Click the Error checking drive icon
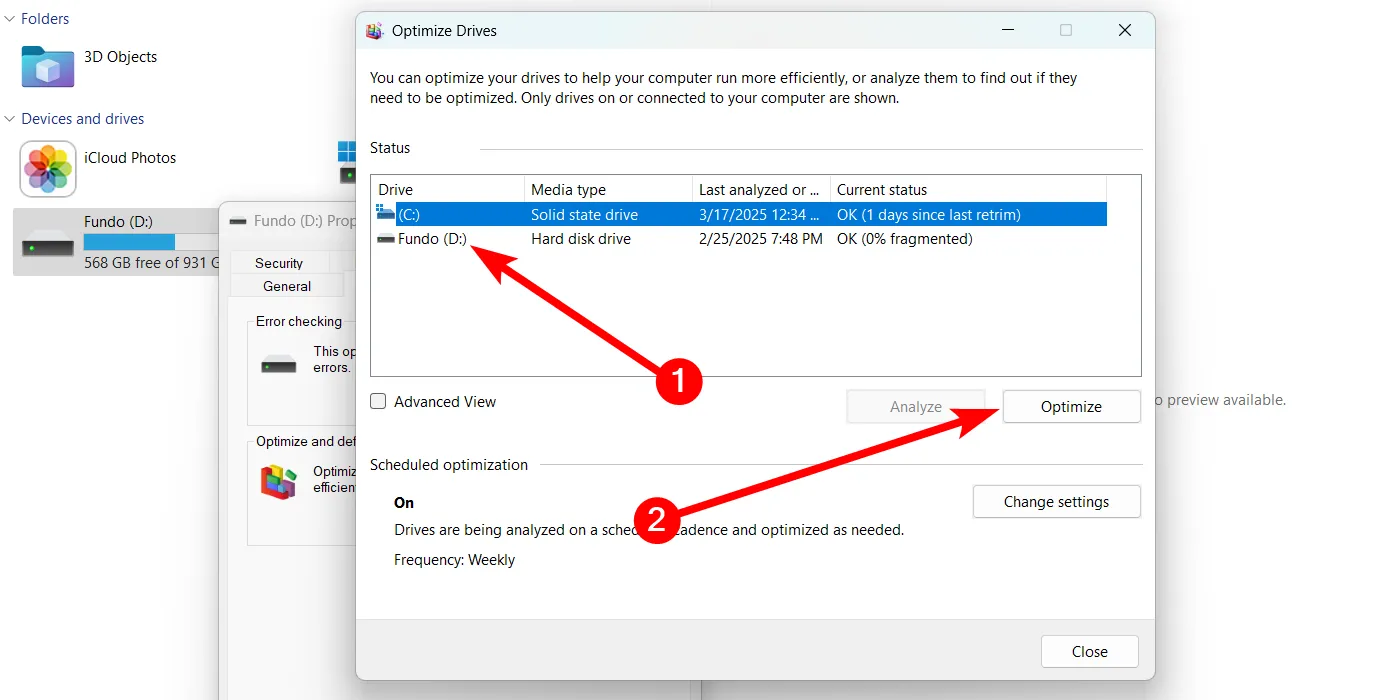This screenshot has height=700, width=1400. point(278,364)
